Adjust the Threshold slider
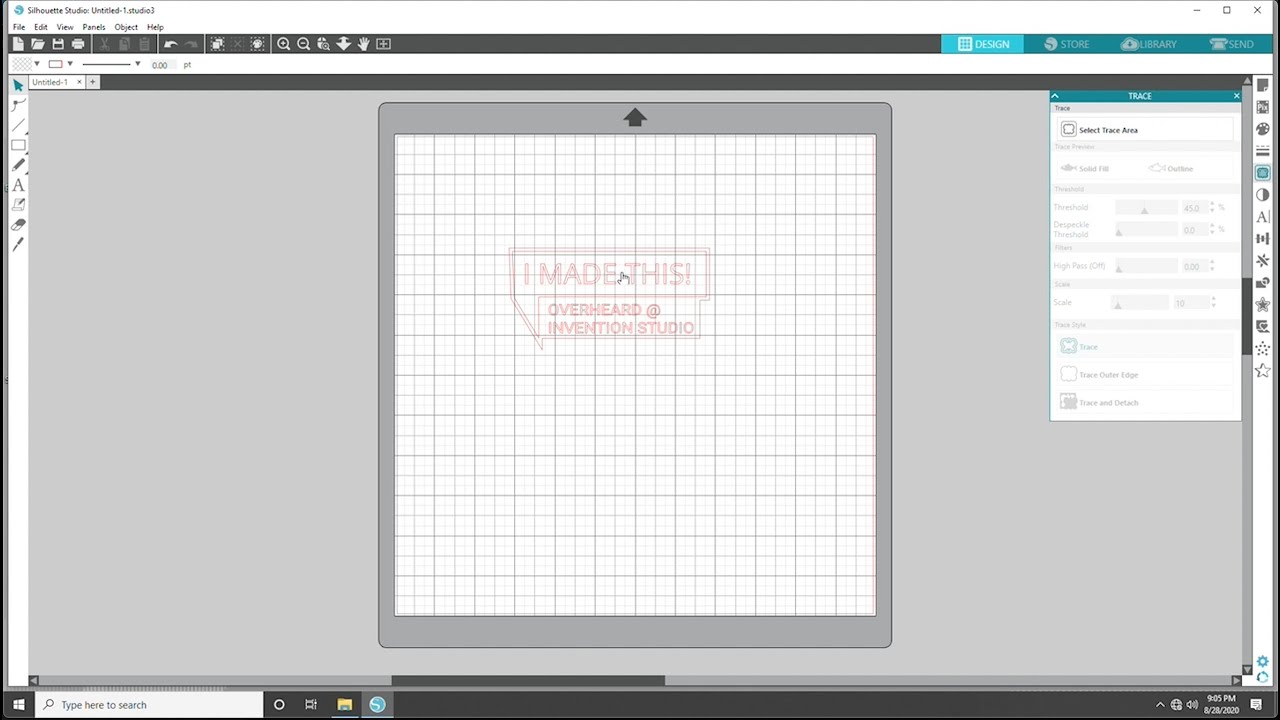 pos(1146,208)
